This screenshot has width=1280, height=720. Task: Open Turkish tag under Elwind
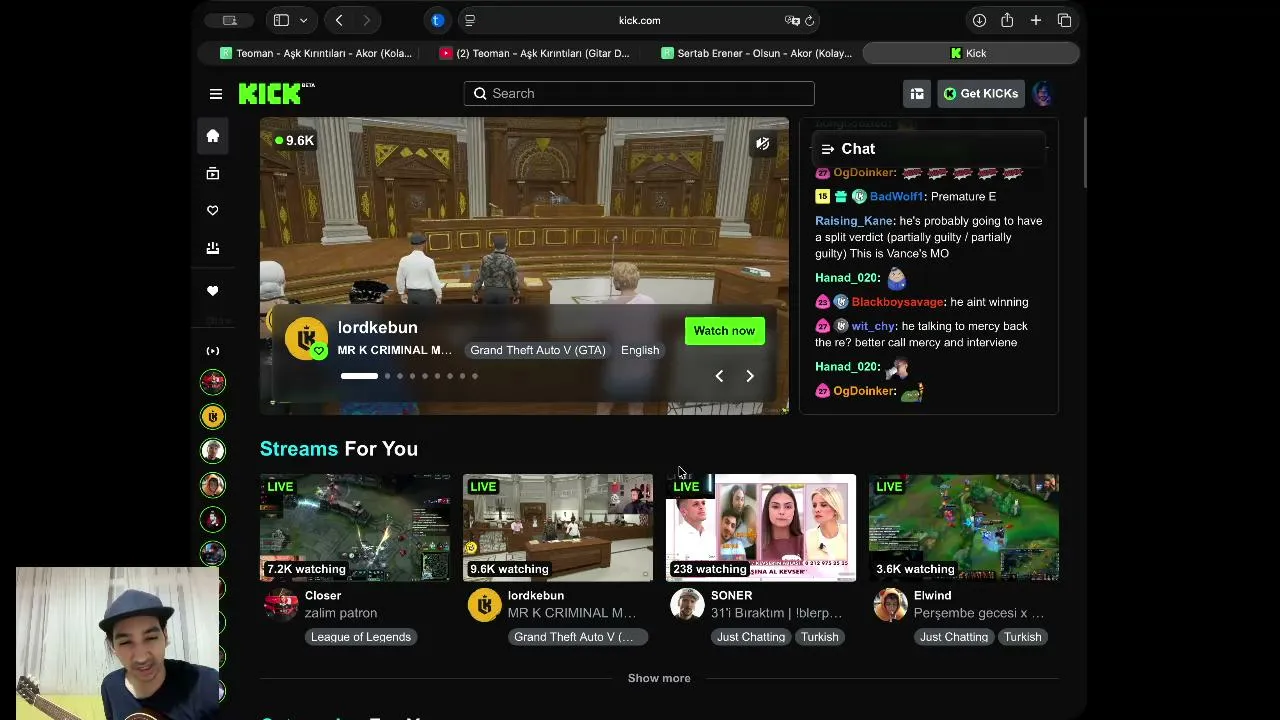coord(1022,637)
